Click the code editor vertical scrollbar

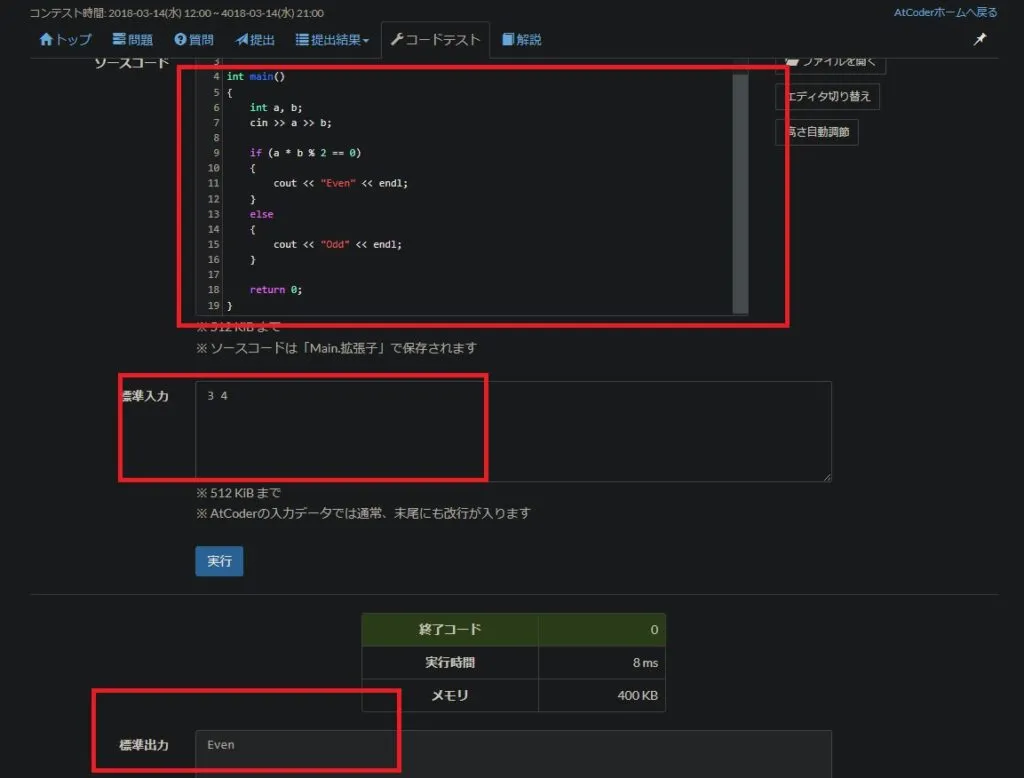[740, 190]
